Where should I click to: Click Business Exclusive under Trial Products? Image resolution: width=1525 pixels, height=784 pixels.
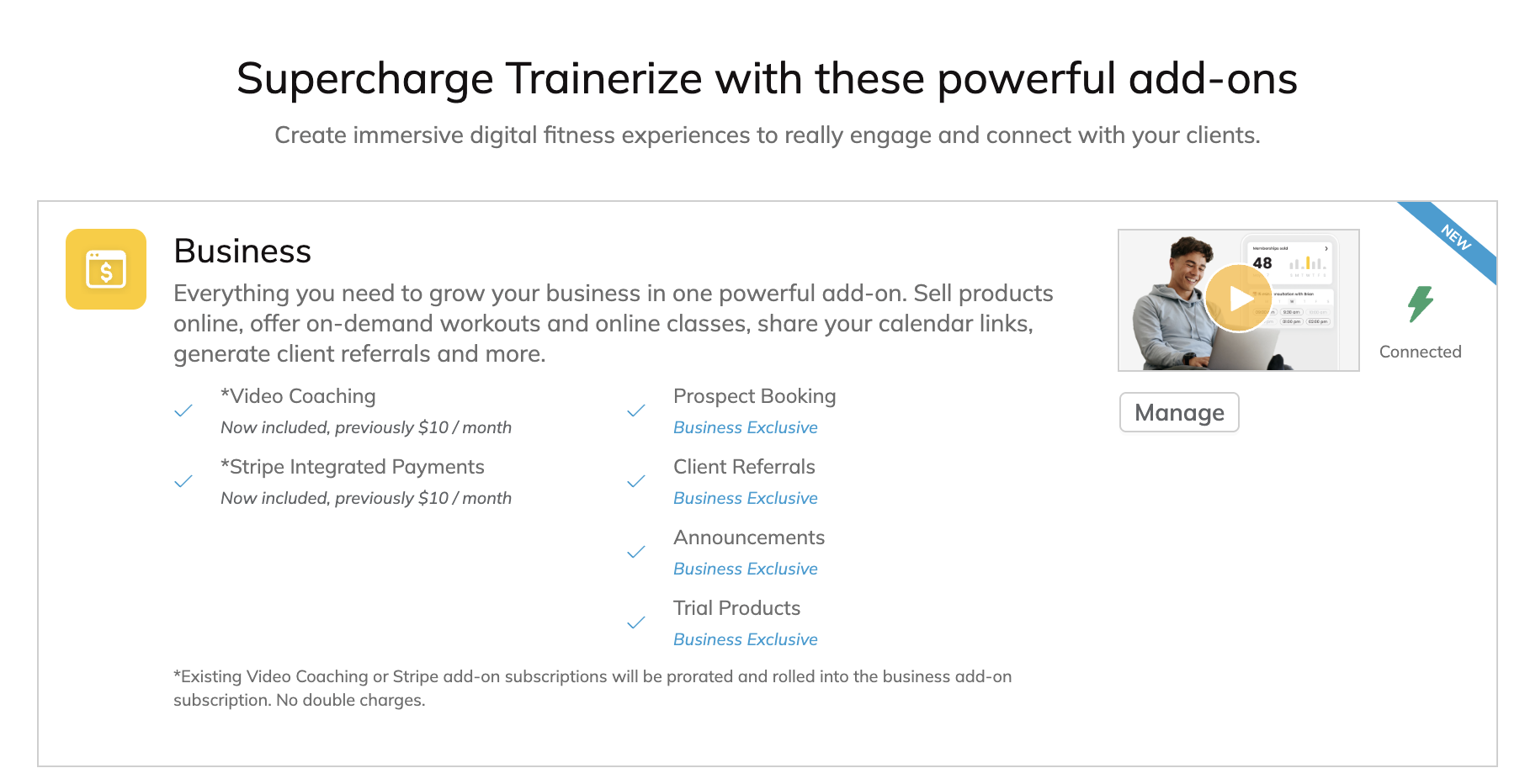[745, 639]
